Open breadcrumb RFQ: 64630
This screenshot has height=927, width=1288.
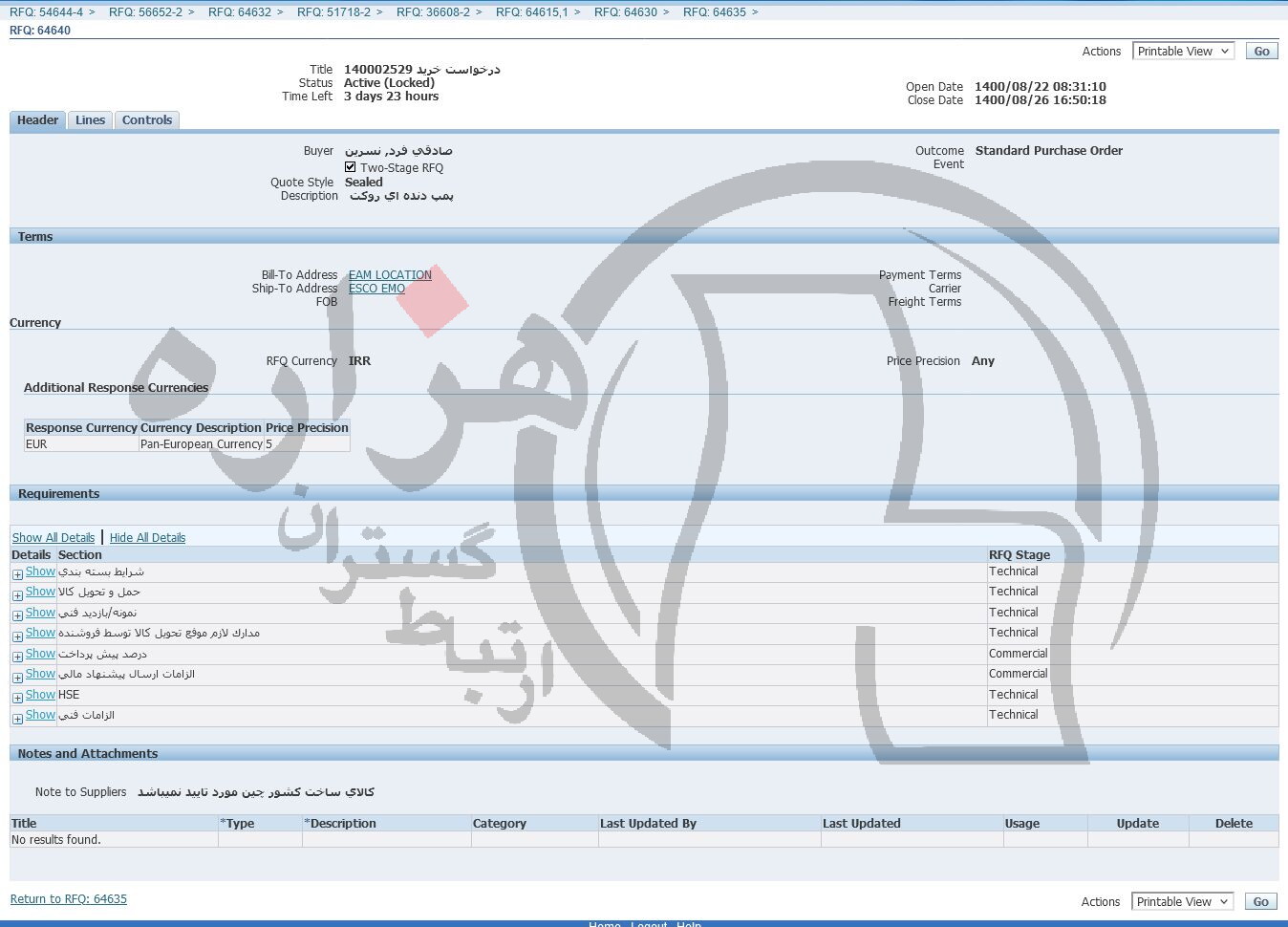626,12
